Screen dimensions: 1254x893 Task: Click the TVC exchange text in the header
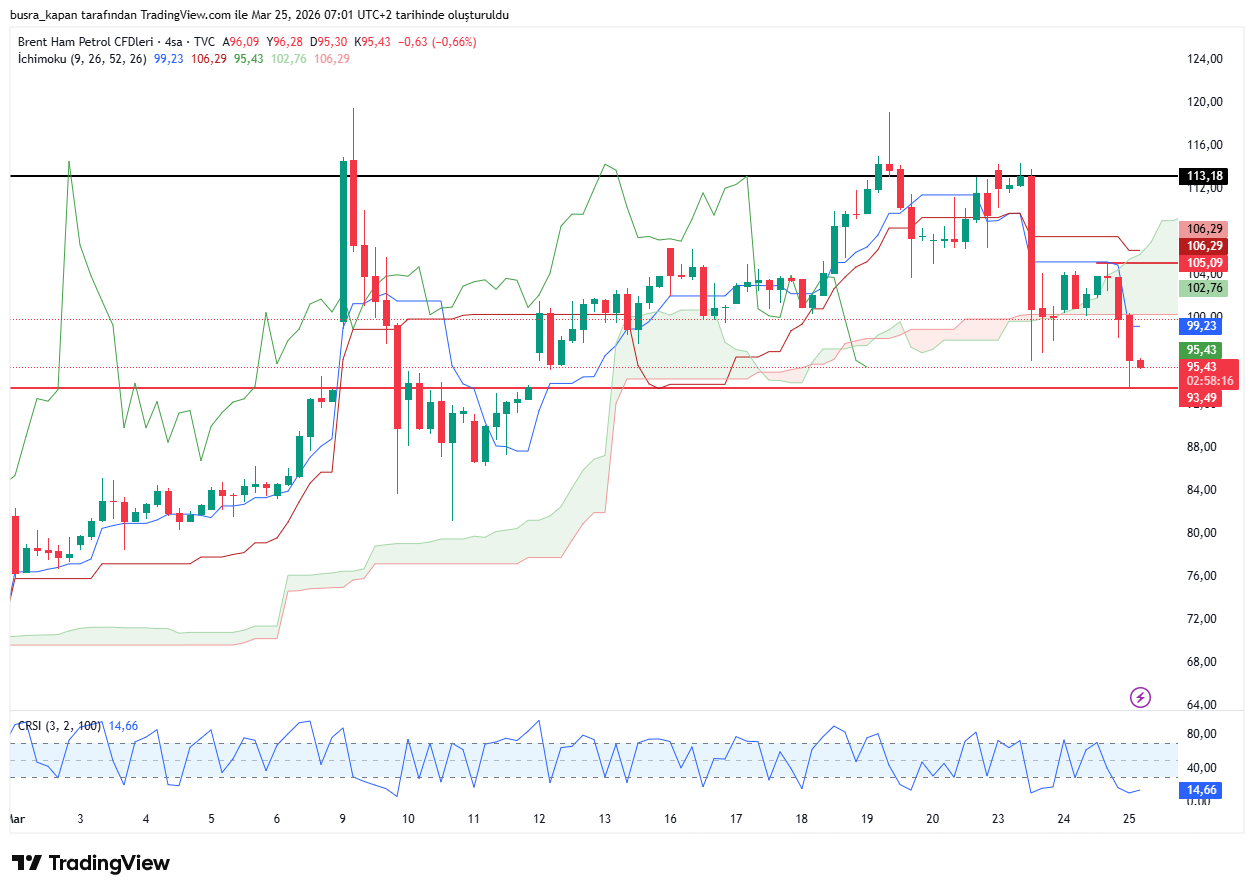[204, 42]
